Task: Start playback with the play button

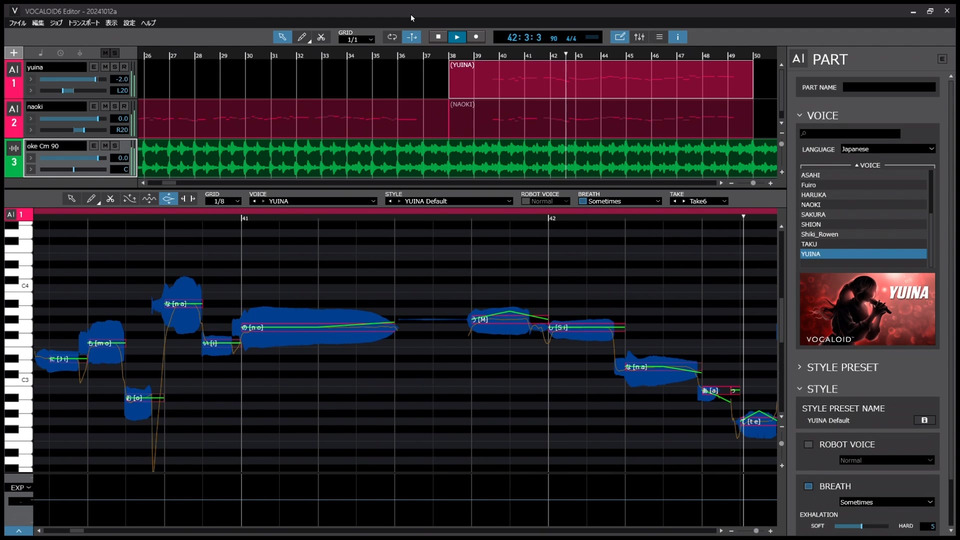Action: click(x=457, y=37)
